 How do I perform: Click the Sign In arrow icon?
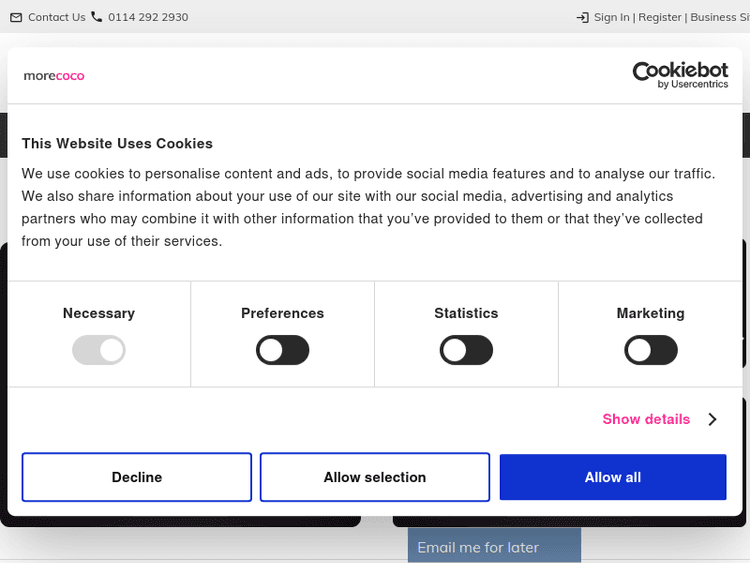[583, 17]
